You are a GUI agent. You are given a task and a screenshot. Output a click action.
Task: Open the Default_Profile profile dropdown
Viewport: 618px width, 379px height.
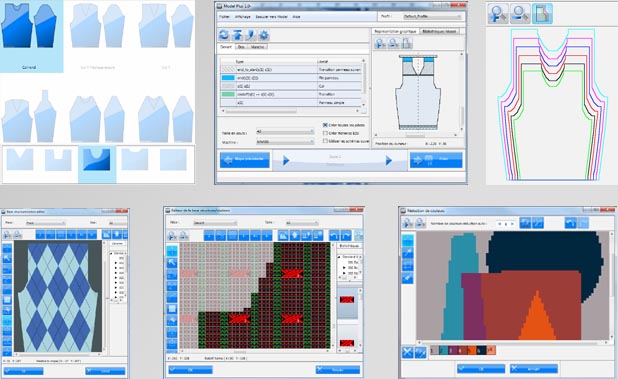(432, 17)
